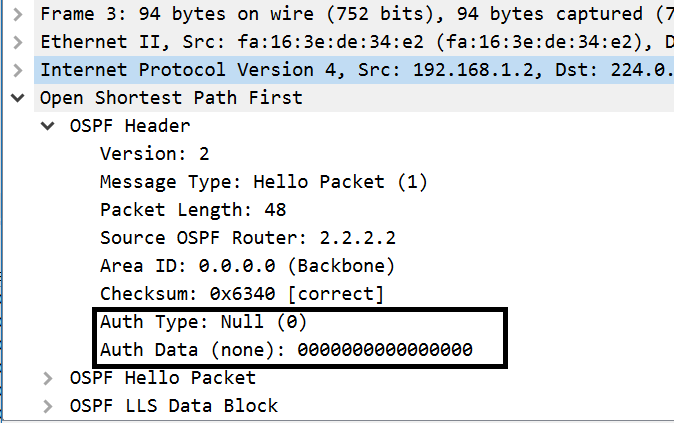Select the Open Shortest Path First label
Image resolution: width=674 pixels, height=423 pixels.
(171, 98)
